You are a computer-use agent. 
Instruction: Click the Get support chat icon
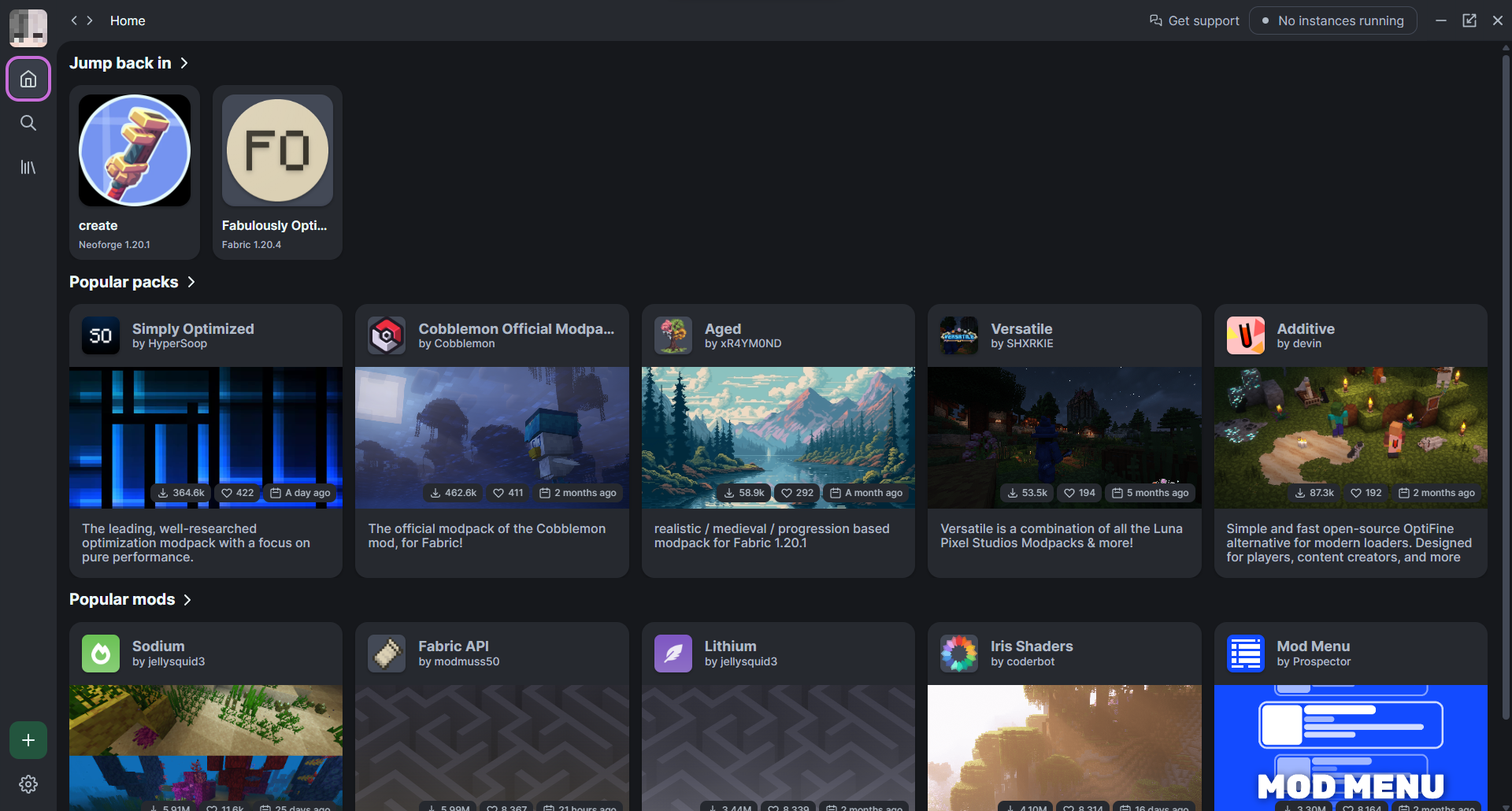[x=1156, y=20]
